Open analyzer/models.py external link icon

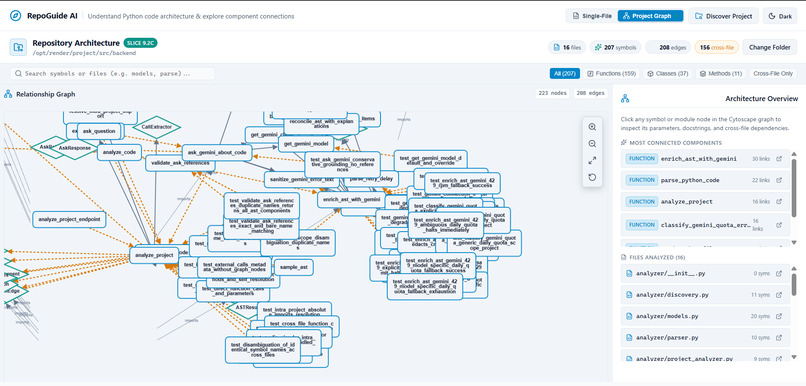click(779, 316)
